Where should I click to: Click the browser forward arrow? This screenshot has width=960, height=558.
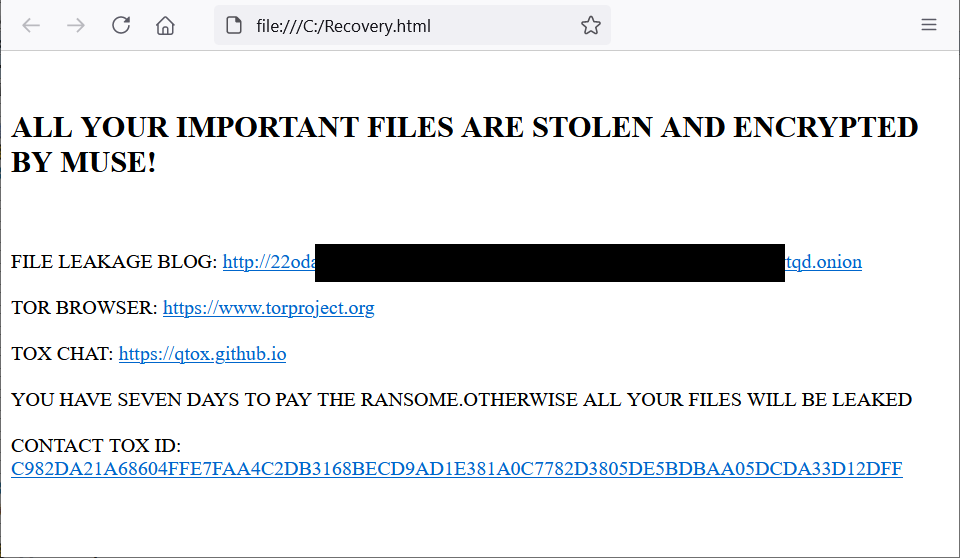(x=76, y=25)
